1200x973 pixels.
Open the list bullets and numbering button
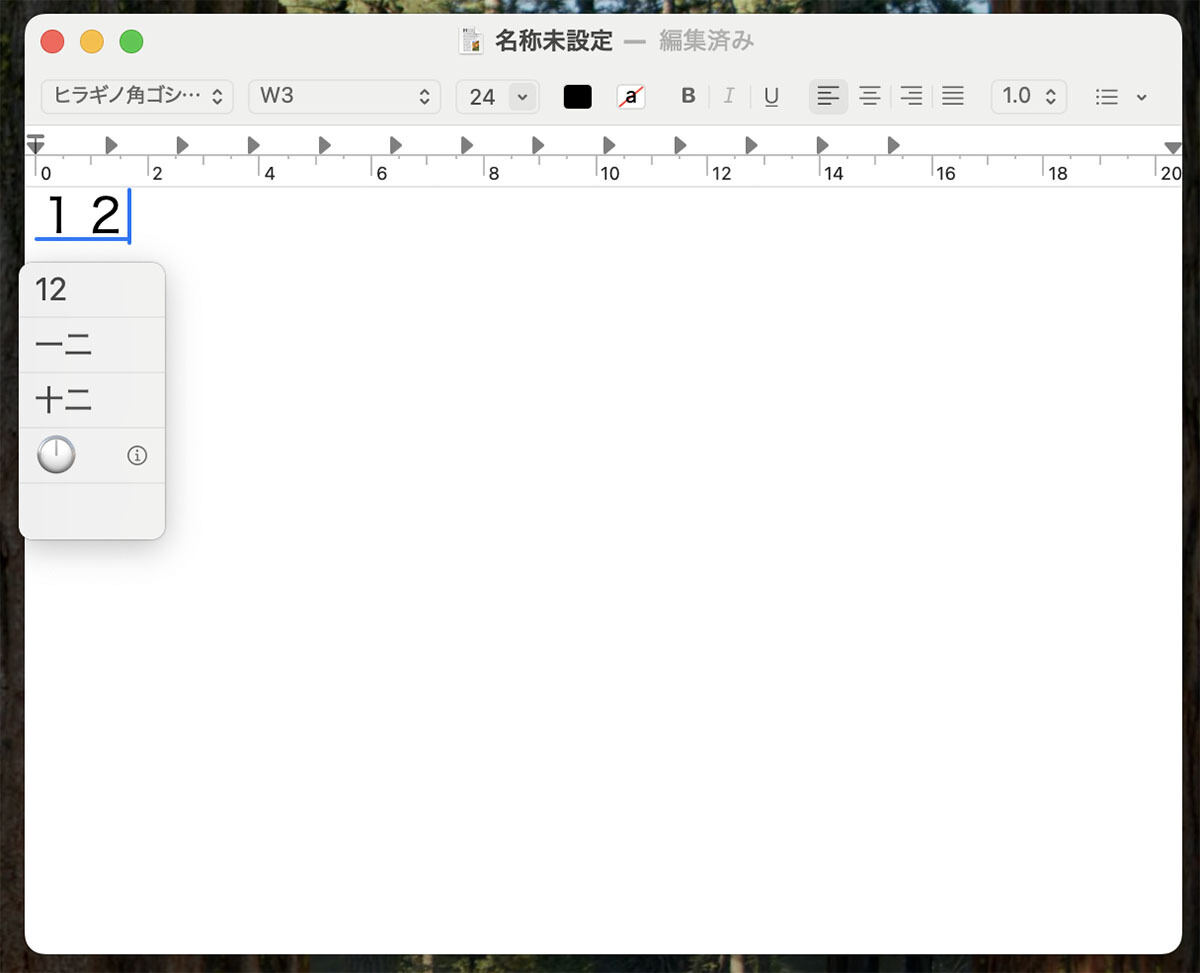1119,97
